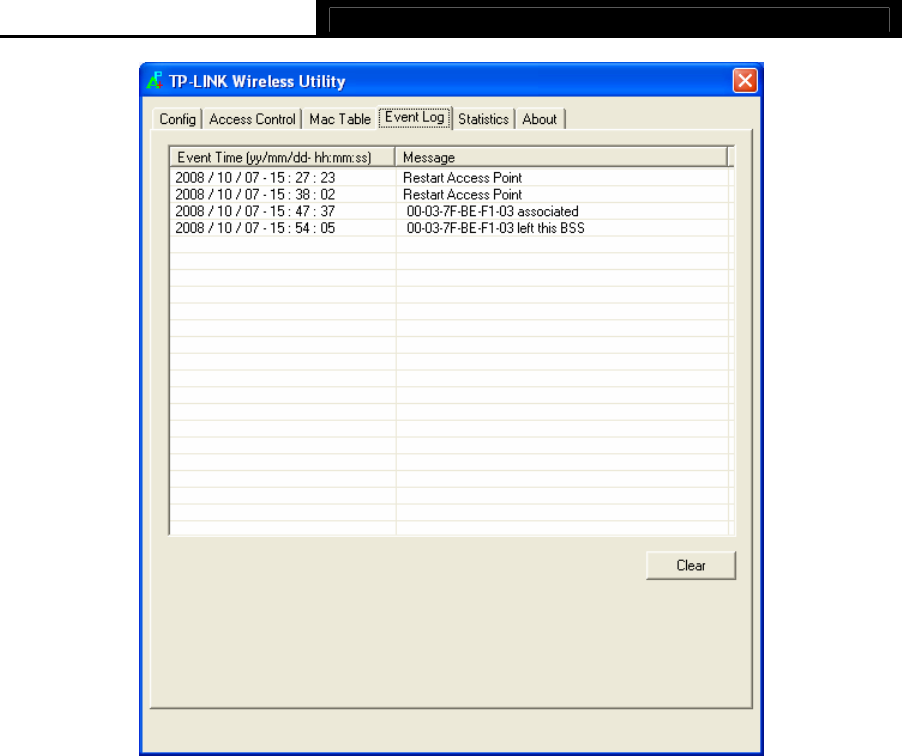Select the 15 : 47 : 37 event time
902x756 pixels.
[255, 211]
